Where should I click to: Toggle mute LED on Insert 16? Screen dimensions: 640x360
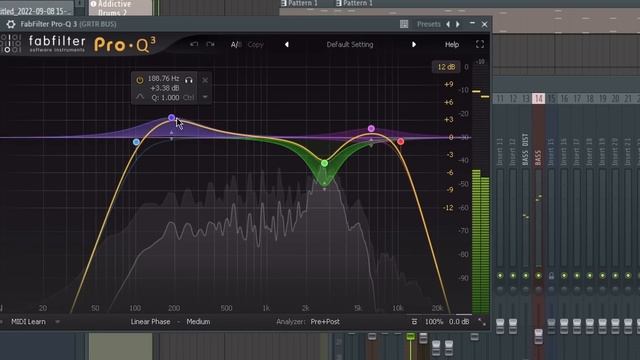pyautogui.click(x=564, y=276)
